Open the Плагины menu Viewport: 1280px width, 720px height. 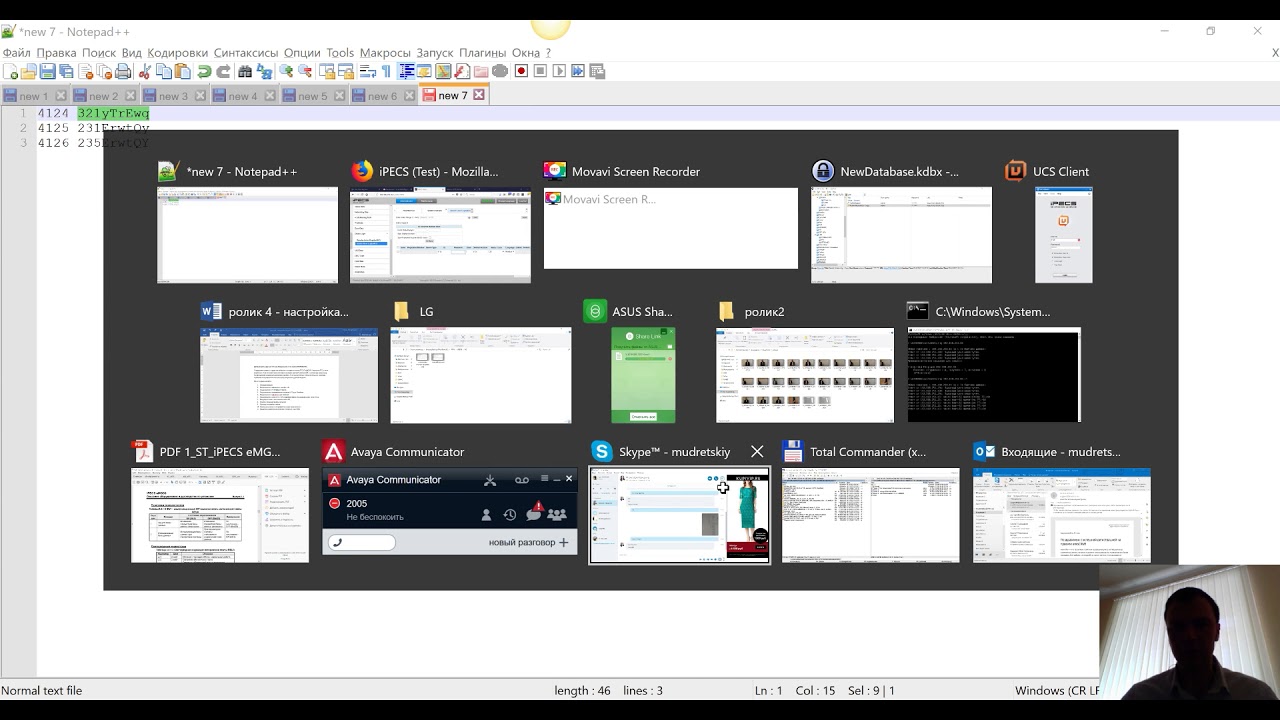tap(482, 53)
